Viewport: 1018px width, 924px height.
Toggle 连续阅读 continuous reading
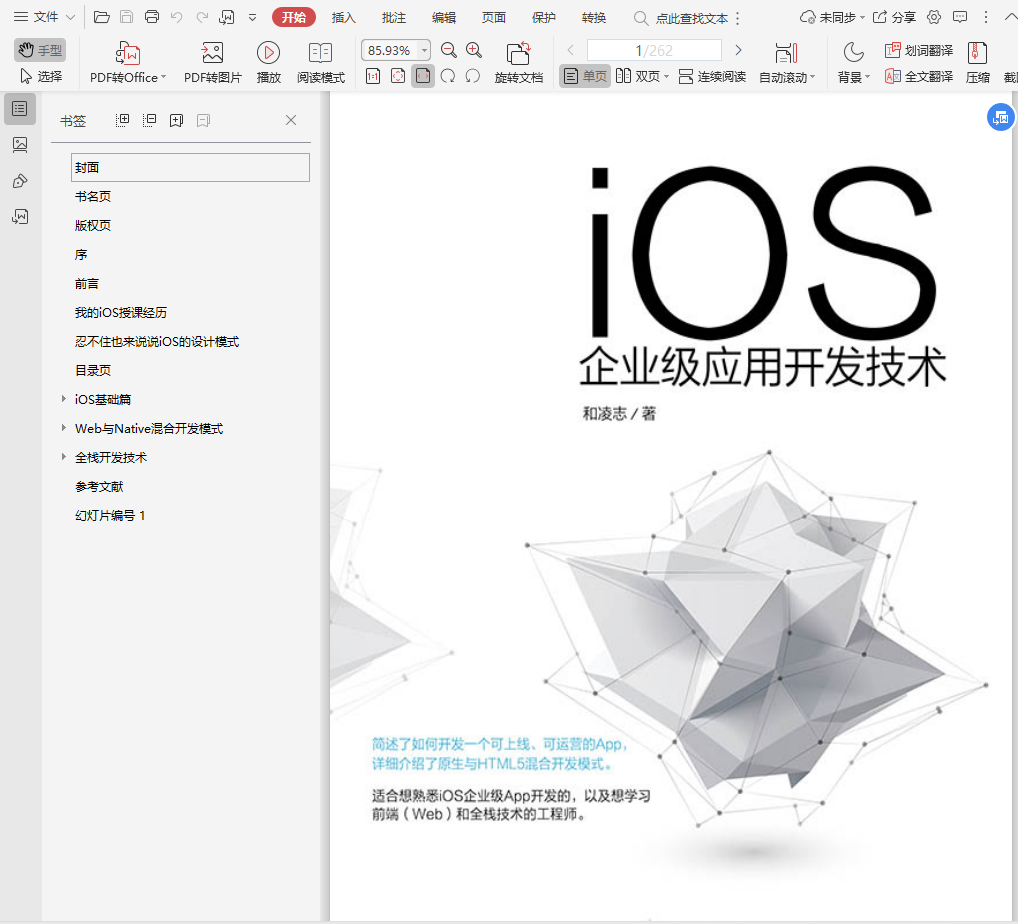point(712,77)
